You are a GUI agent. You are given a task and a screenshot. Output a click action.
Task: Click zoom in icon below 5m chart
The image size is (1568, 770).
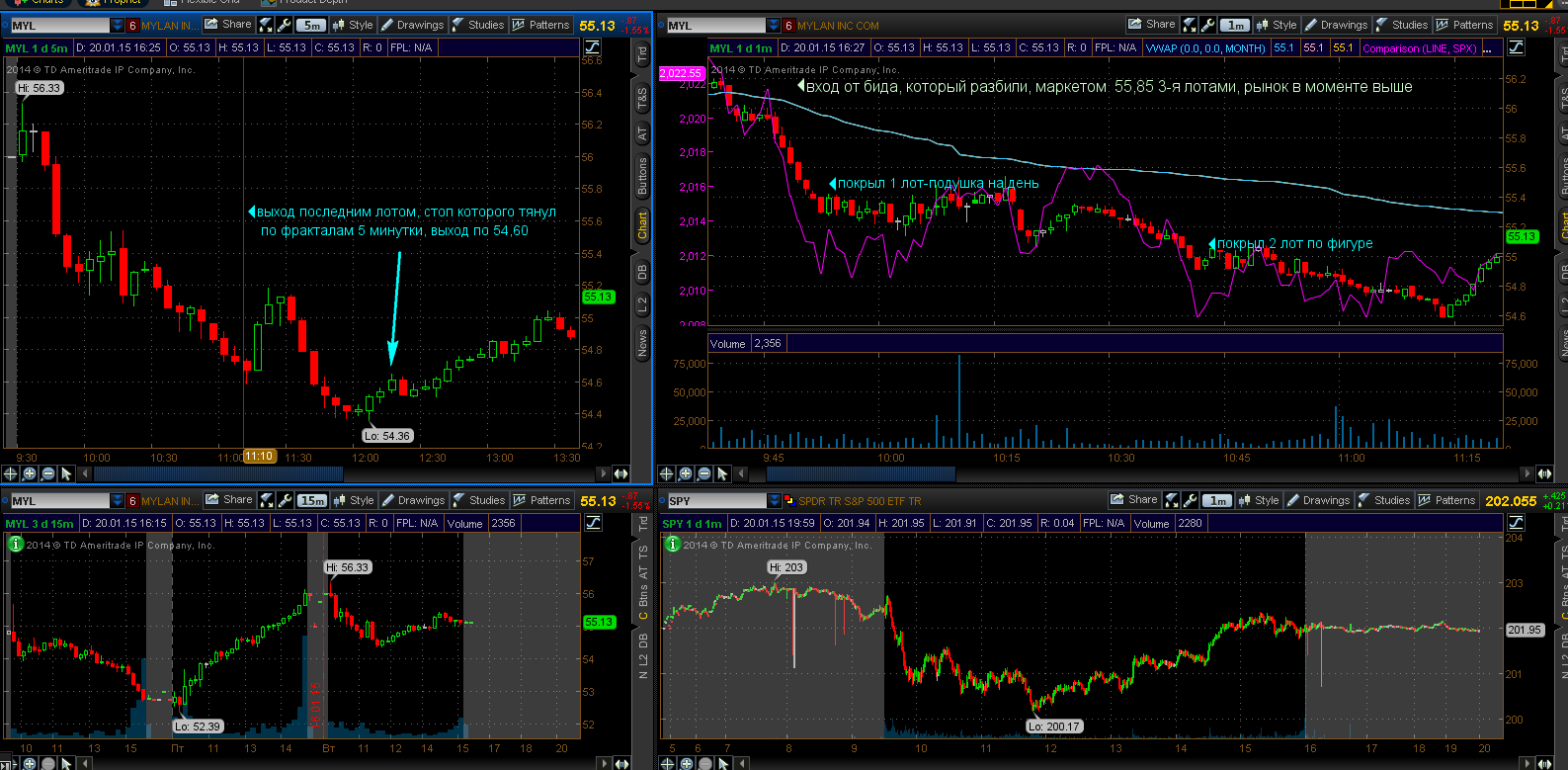(30, 473)
